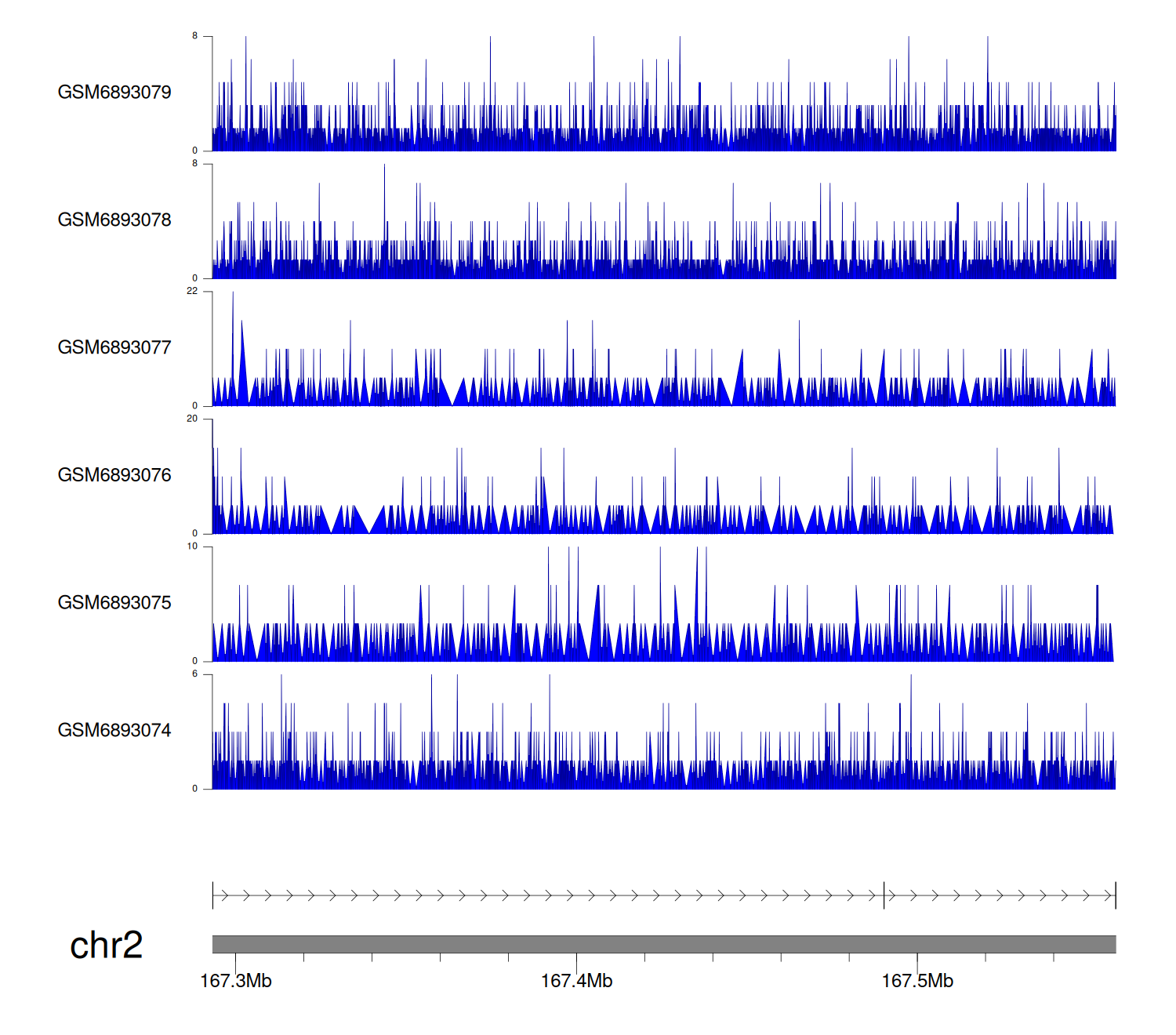The width and height of the screenshot is (1176, 1035).
Task: Select the 167.4Mb axis position label
Action: (576, 981)
